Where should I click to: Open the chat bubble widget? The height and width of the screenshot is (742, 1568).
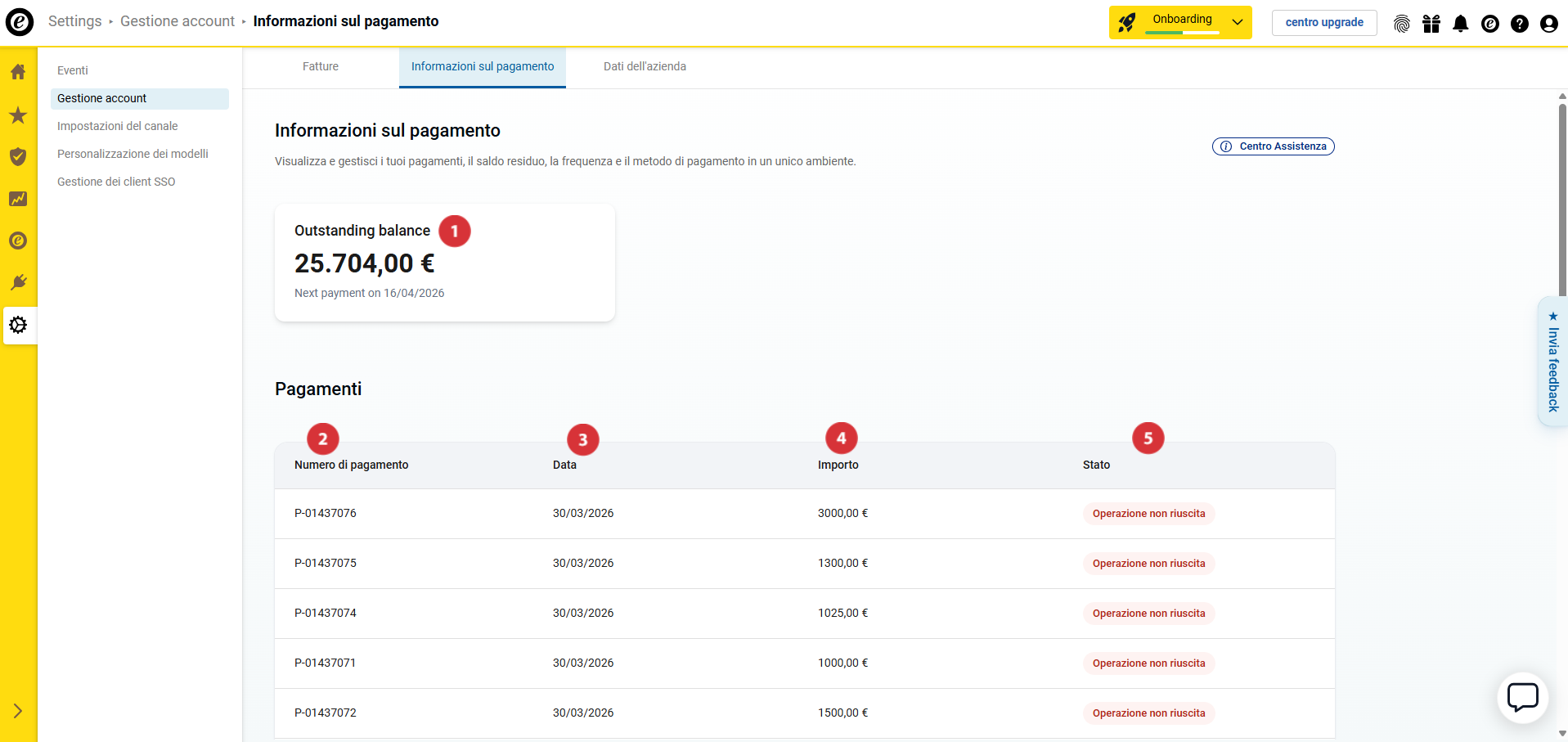(1522, 698)
